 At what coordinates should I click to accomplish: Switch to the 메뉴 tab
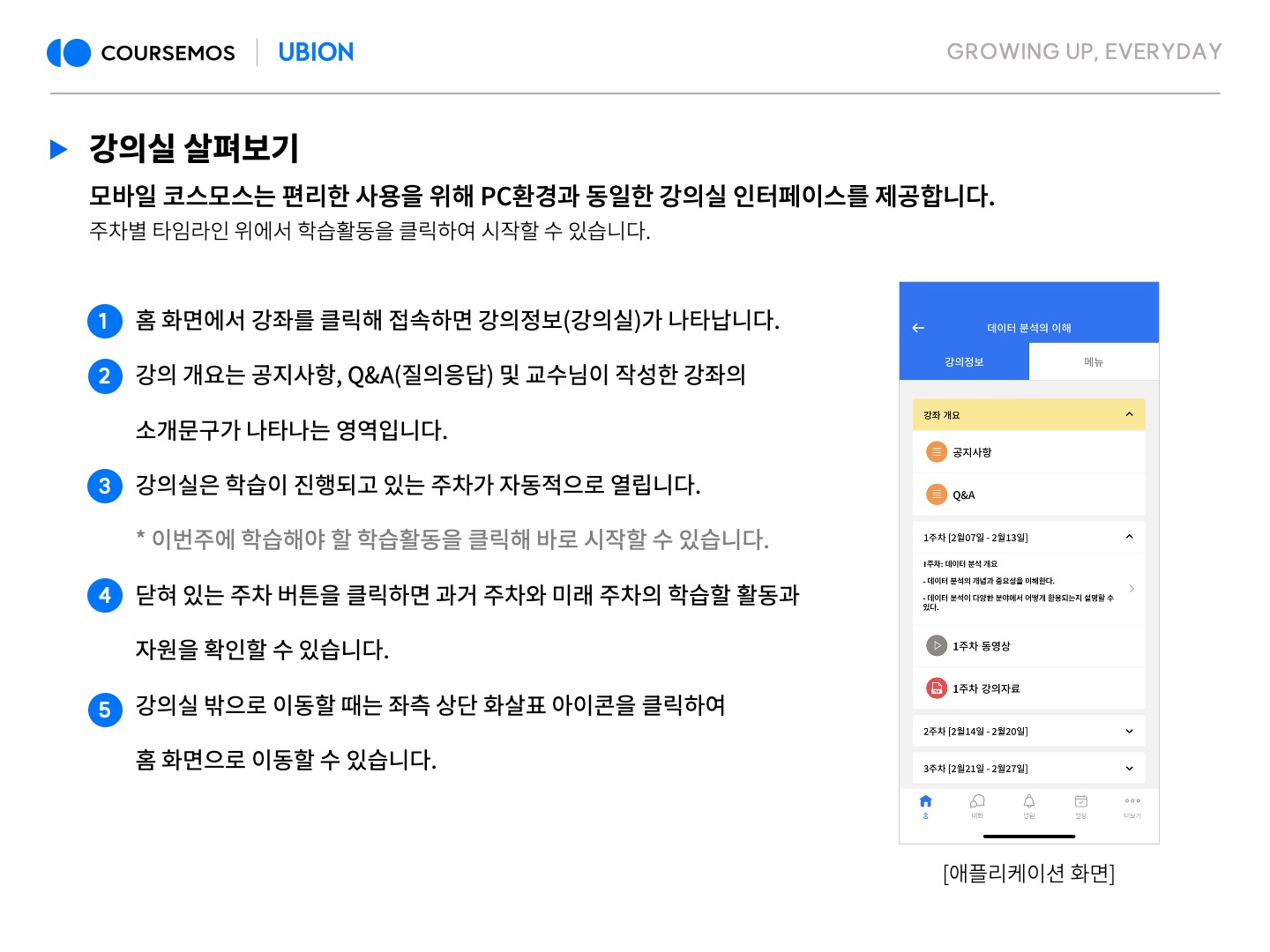click(x=1094, y=362)
